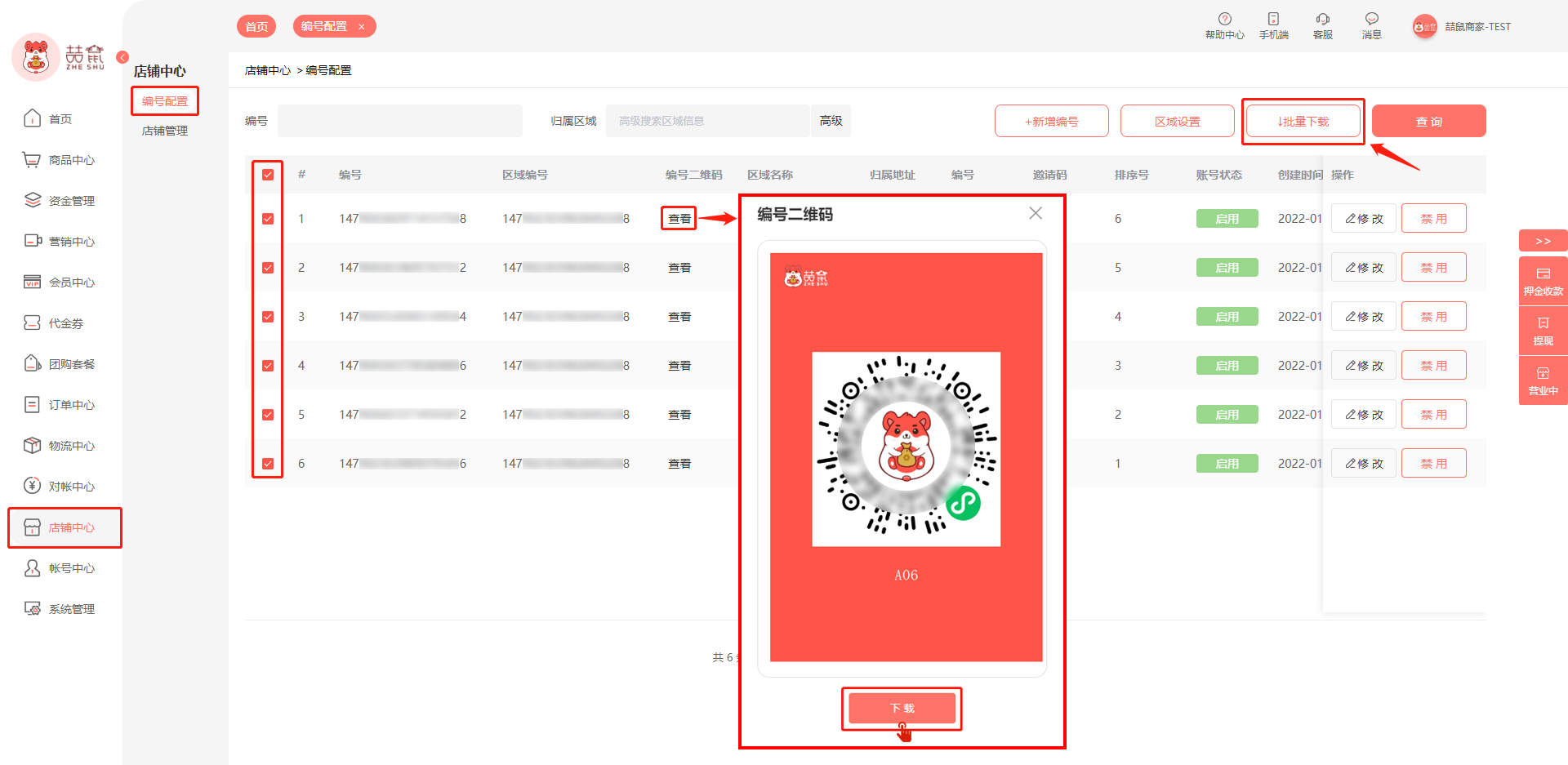Open 营销中心 in the sidebar
Image resolution: width=1568 pixels, height=765 pixels.
pyautogui.click(x=60, y=242)
